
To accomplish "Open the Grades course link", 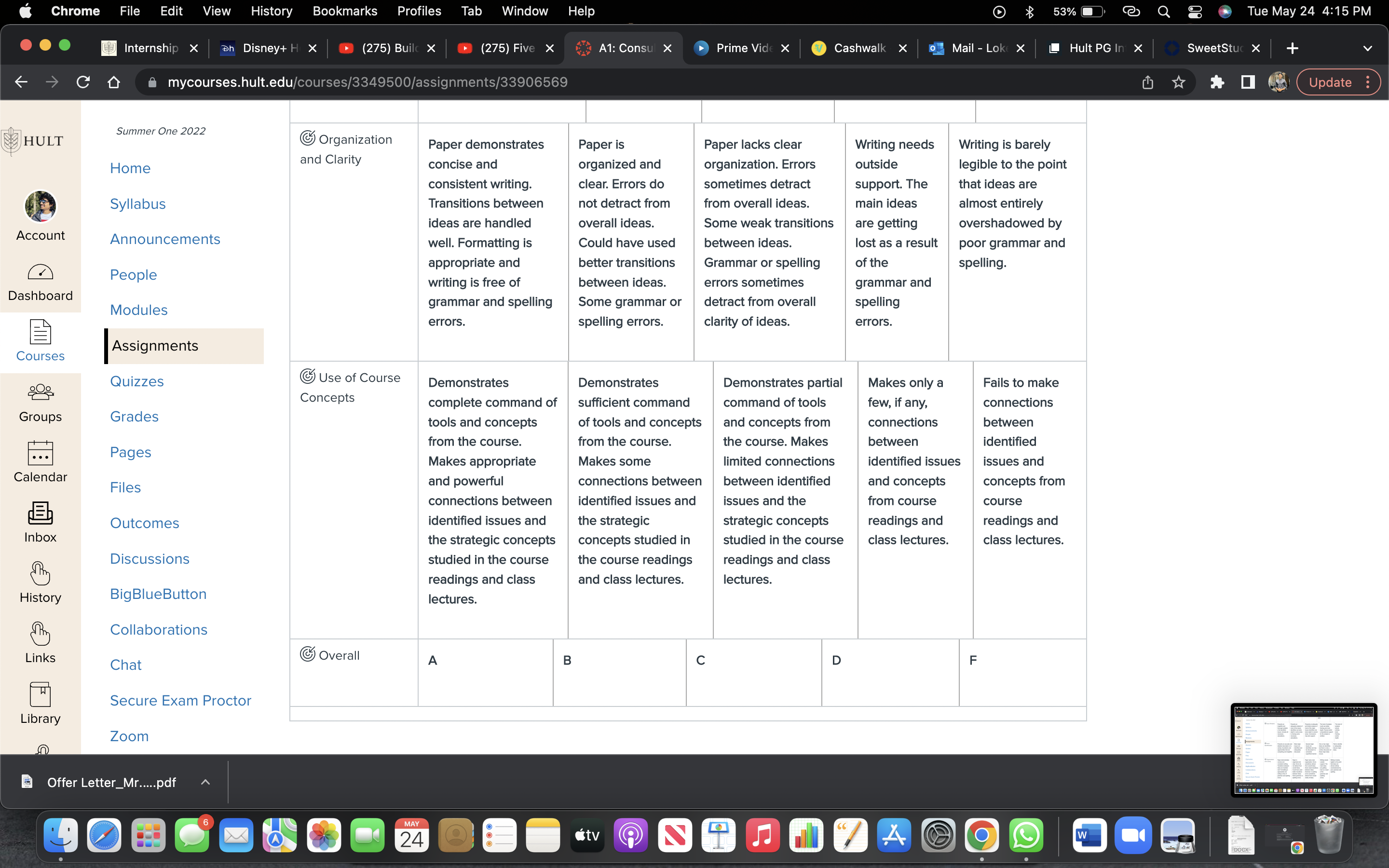I will coord(134,416).
